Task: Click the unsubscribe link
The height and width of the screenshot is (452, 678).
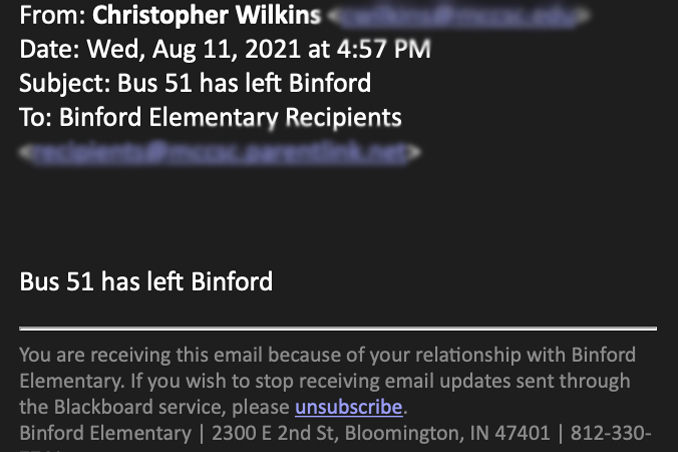Action: (x=349, y=407)
